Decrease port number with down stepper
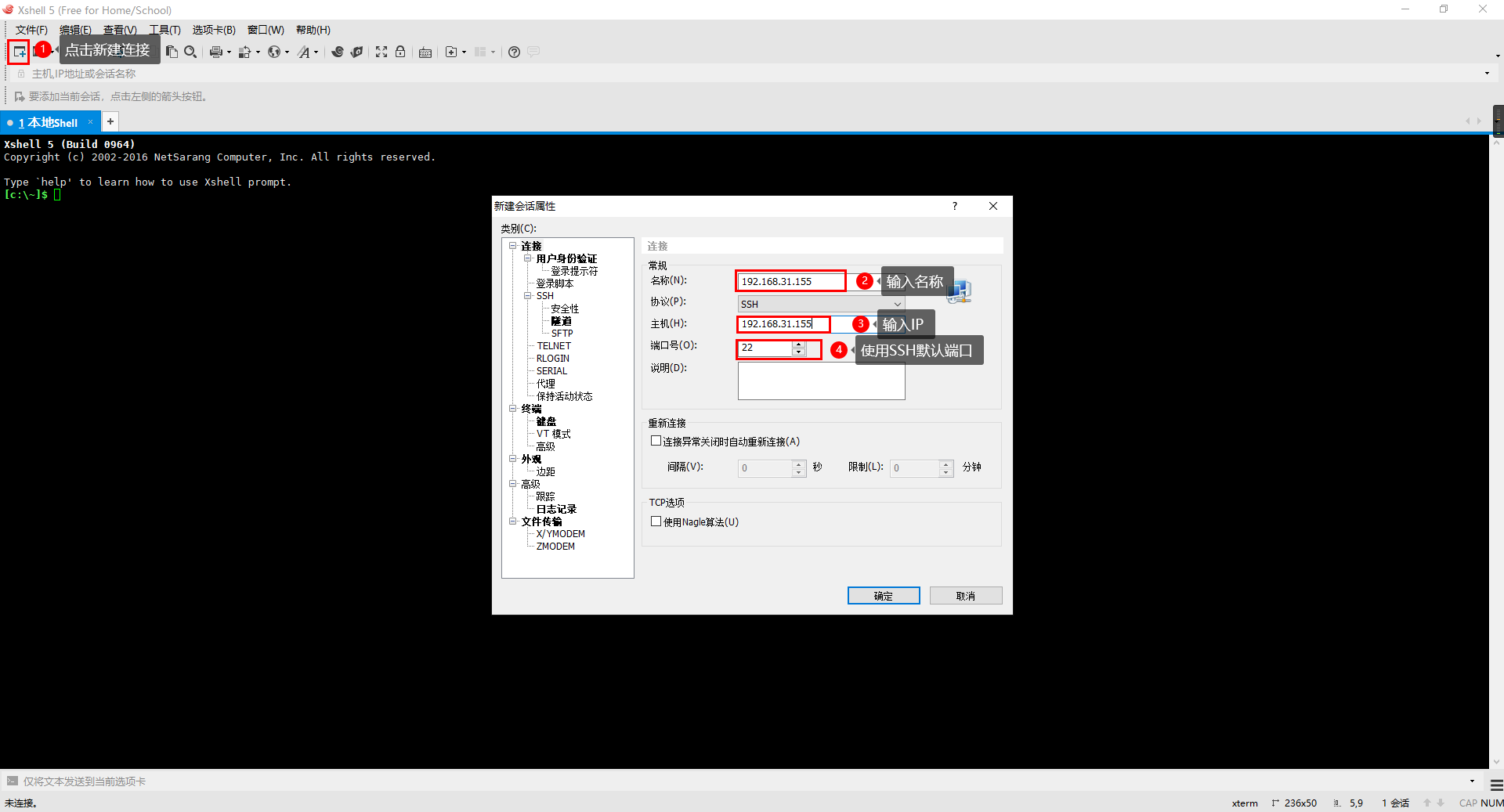 (x=799, y=352)
